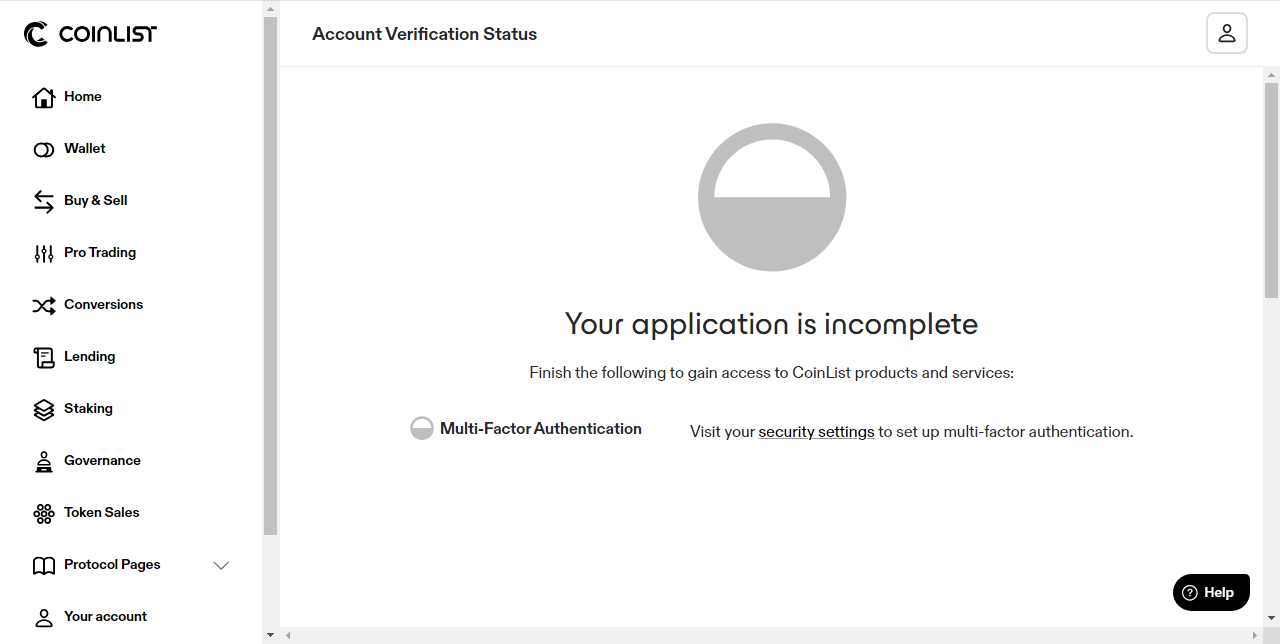Viewport: 1280px width, 644px height.
Task: Open the Pro Trading sliders icon
Action: pos(44,253)
